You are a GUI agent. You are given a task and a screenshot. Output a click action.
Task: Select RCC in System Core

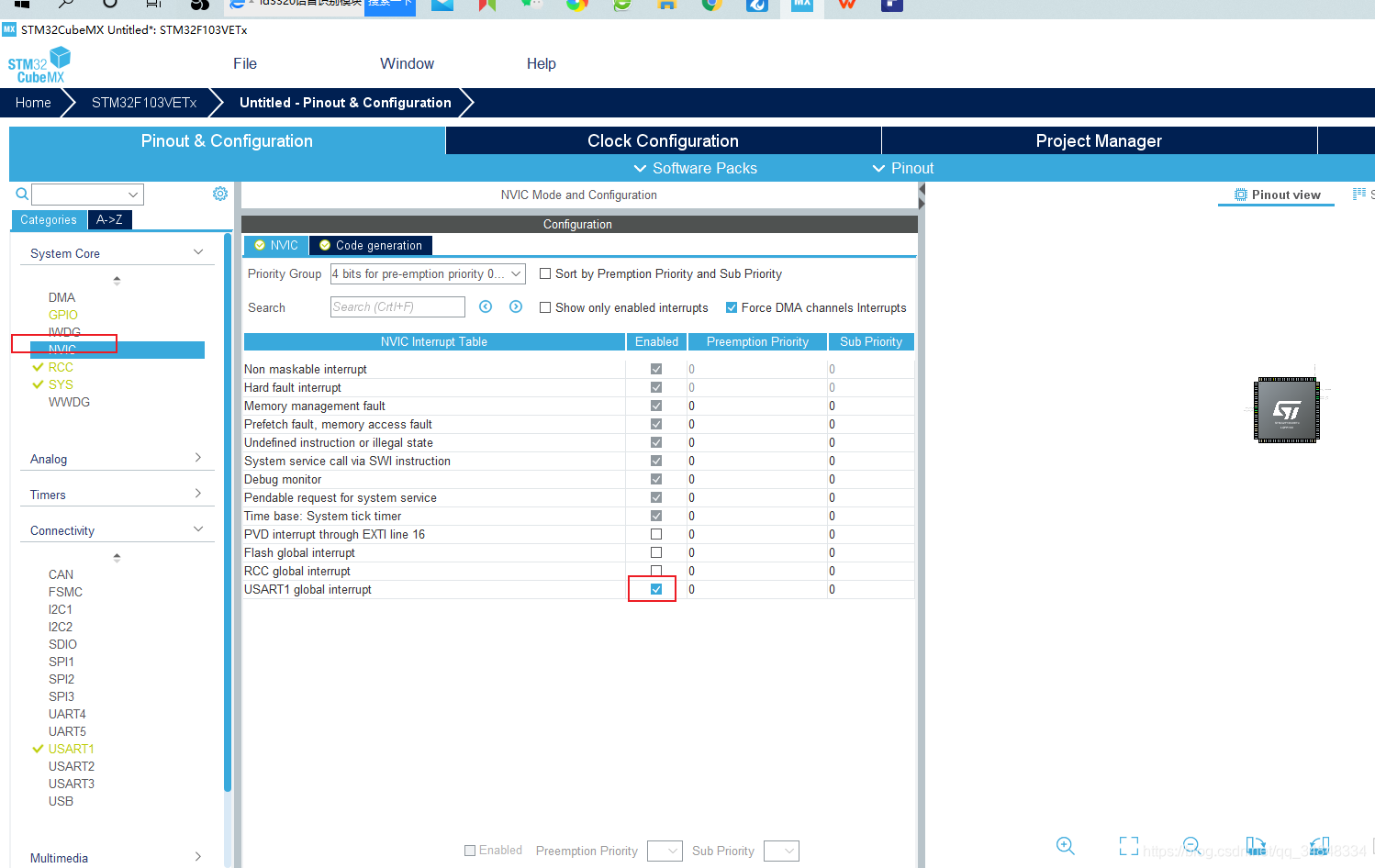[x=61, y=367]
